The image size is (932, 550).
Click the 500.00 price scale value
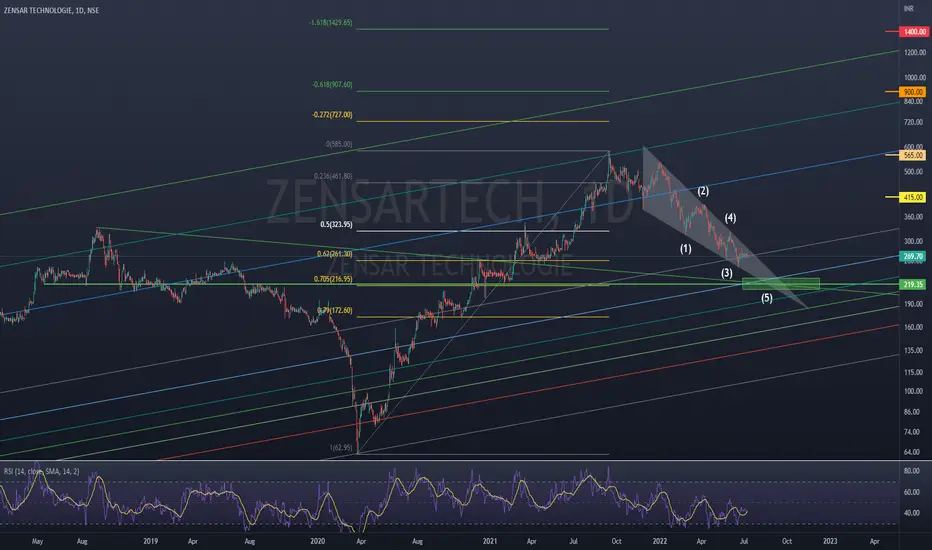pos(914,172)
